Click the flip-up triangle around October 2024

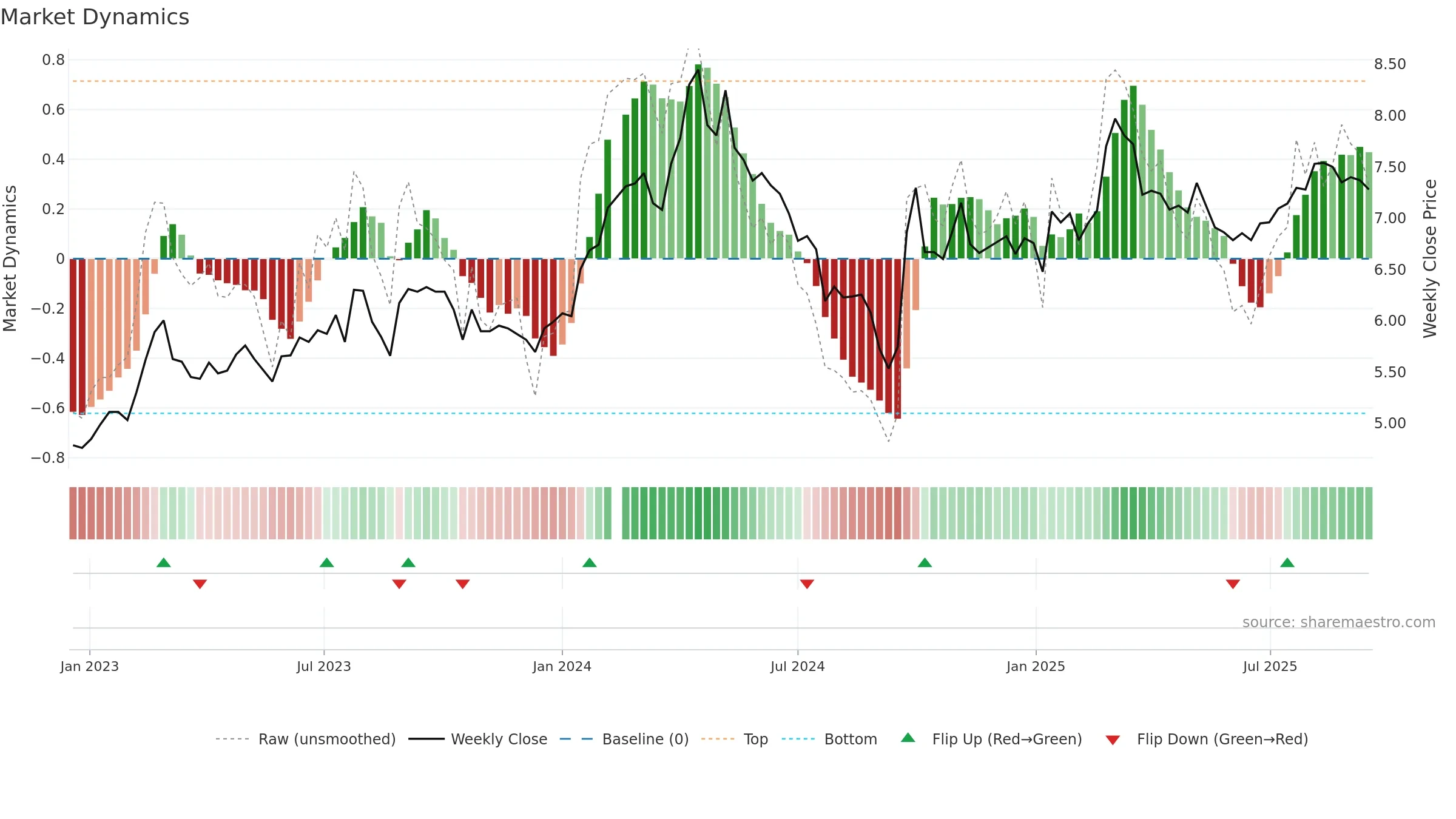click(925, 562)
